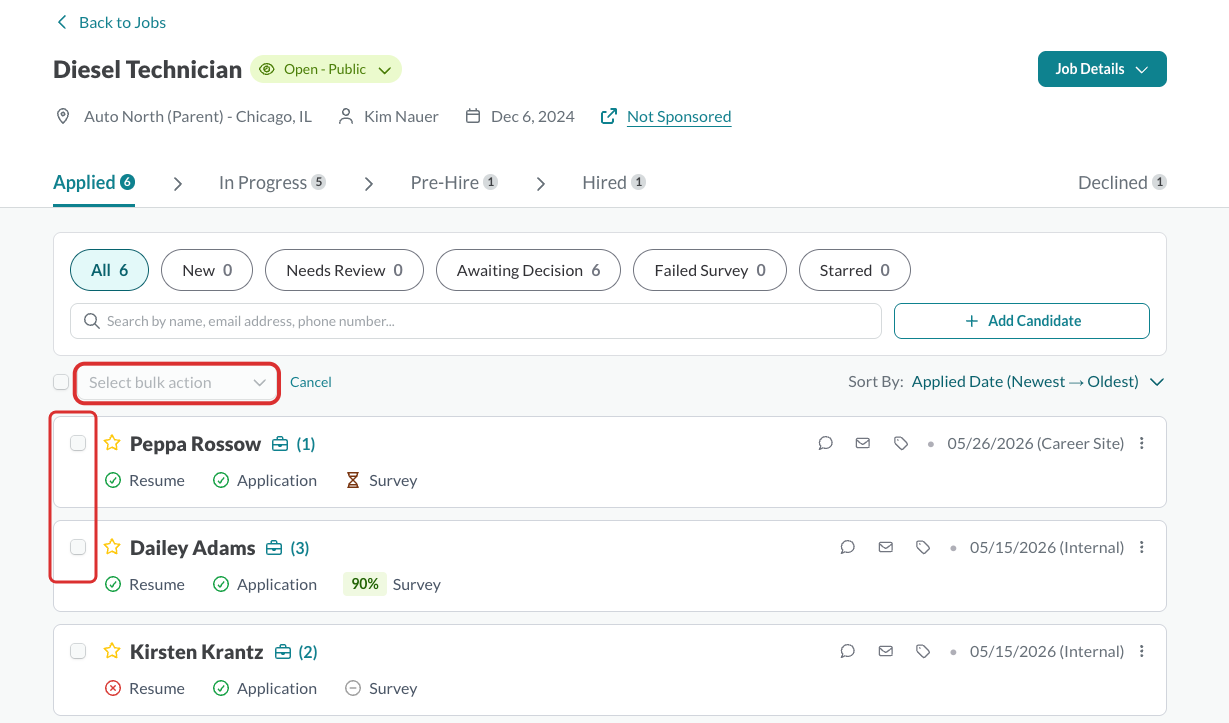Open comments for Peppa Rossow
This screenshot has width=1229, height=723.
[826, 443]
